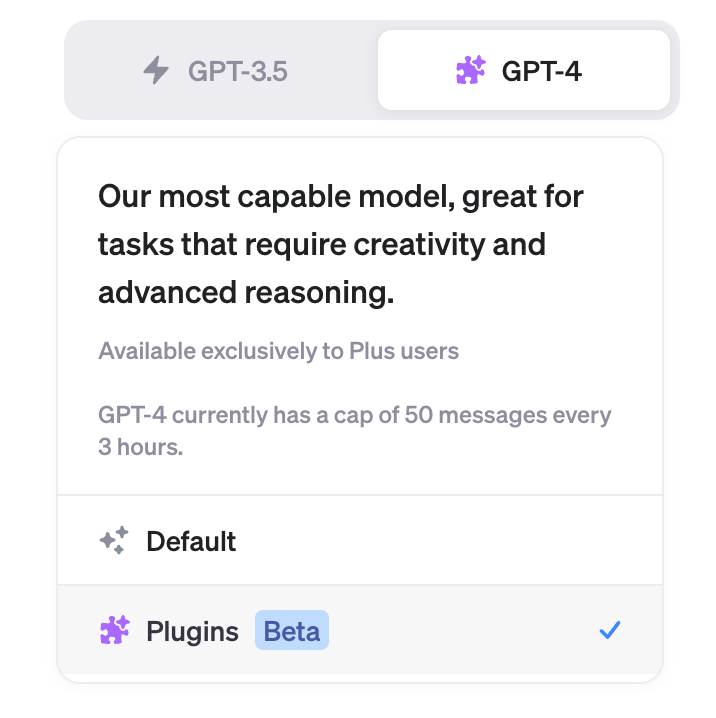This screenshot has height=718, width=716.
Task: Click the purple puzzle icon next to Plugins
Action: click(115, 631)
